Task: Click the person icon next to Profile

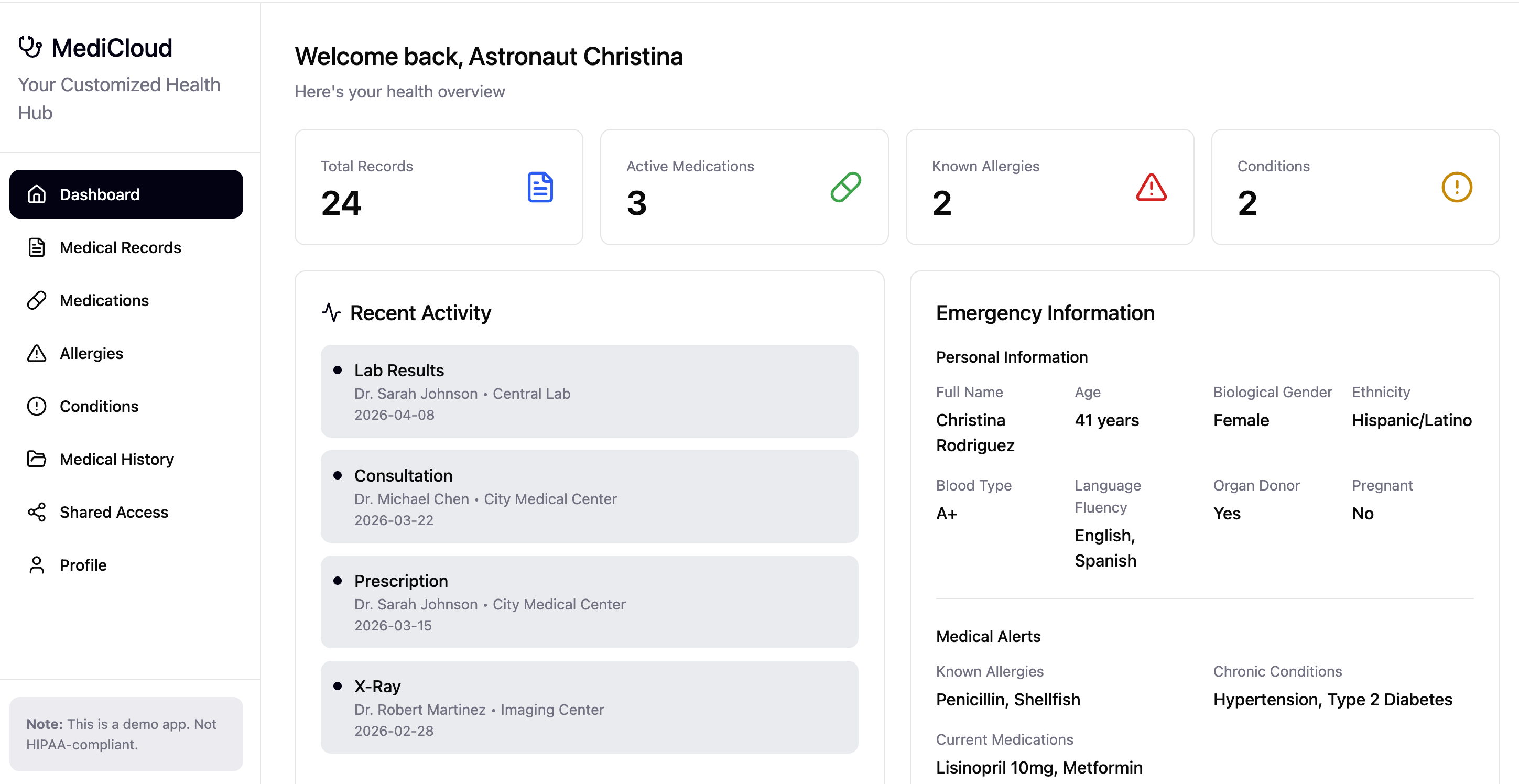Action: click(37, 565)
